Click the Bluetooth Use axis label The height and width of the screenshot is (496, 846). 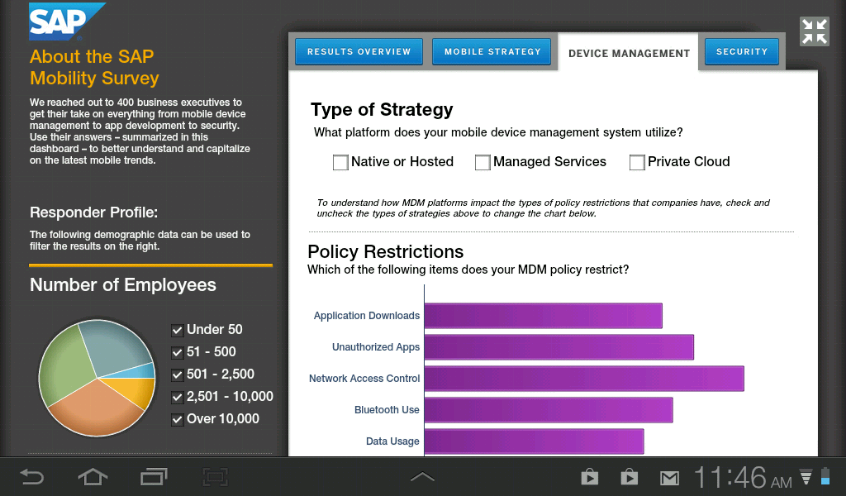386,410
